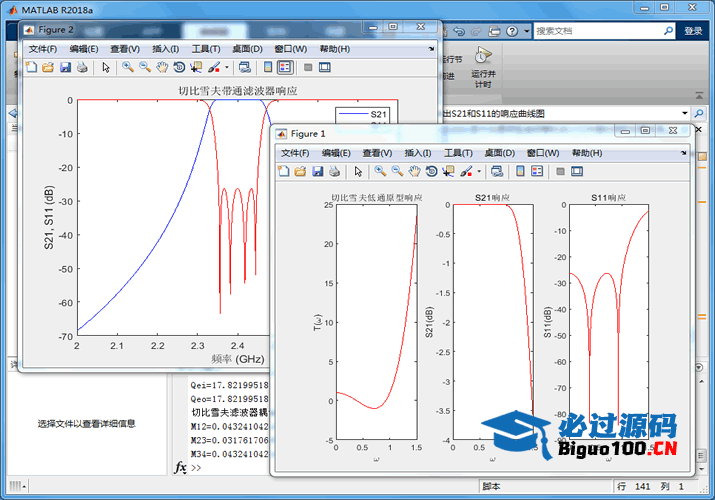
Task: Print icon in Figure 2 toolbar
Action: (82, 67)
